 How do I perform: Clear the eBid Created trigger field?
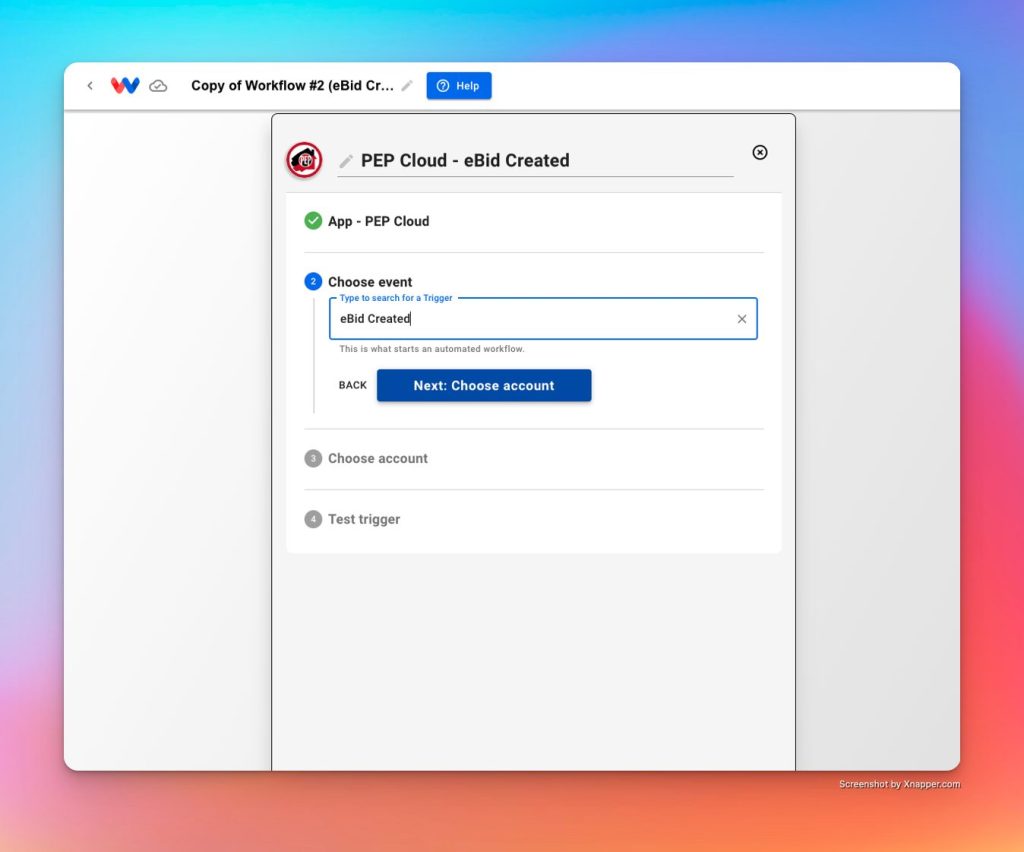[742, 319]
